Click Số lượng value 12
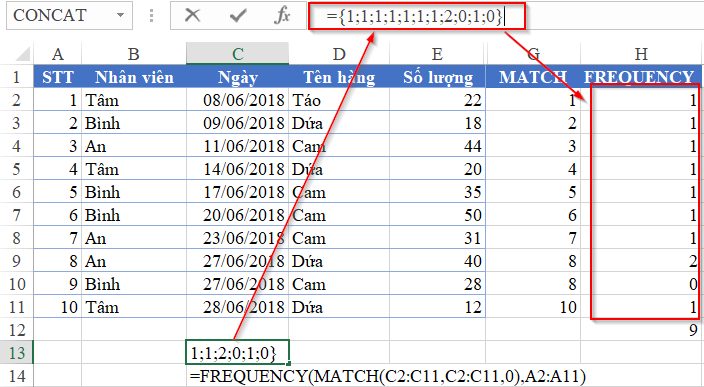 coord(437,307)
